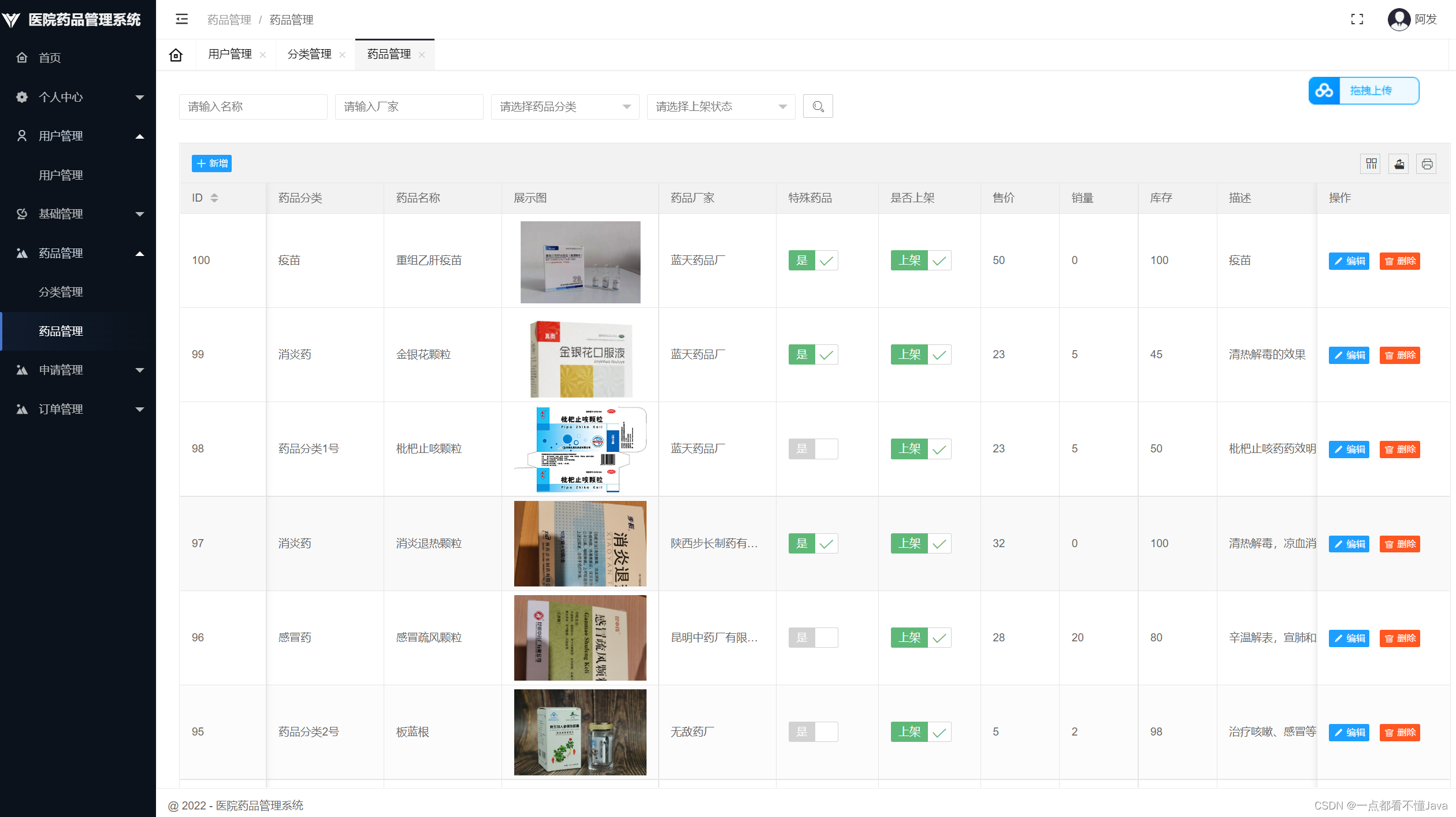Expand the 订单管理 sidebar menu
Viewport: 1456px width, 817px height.
[x=78, y=409]
